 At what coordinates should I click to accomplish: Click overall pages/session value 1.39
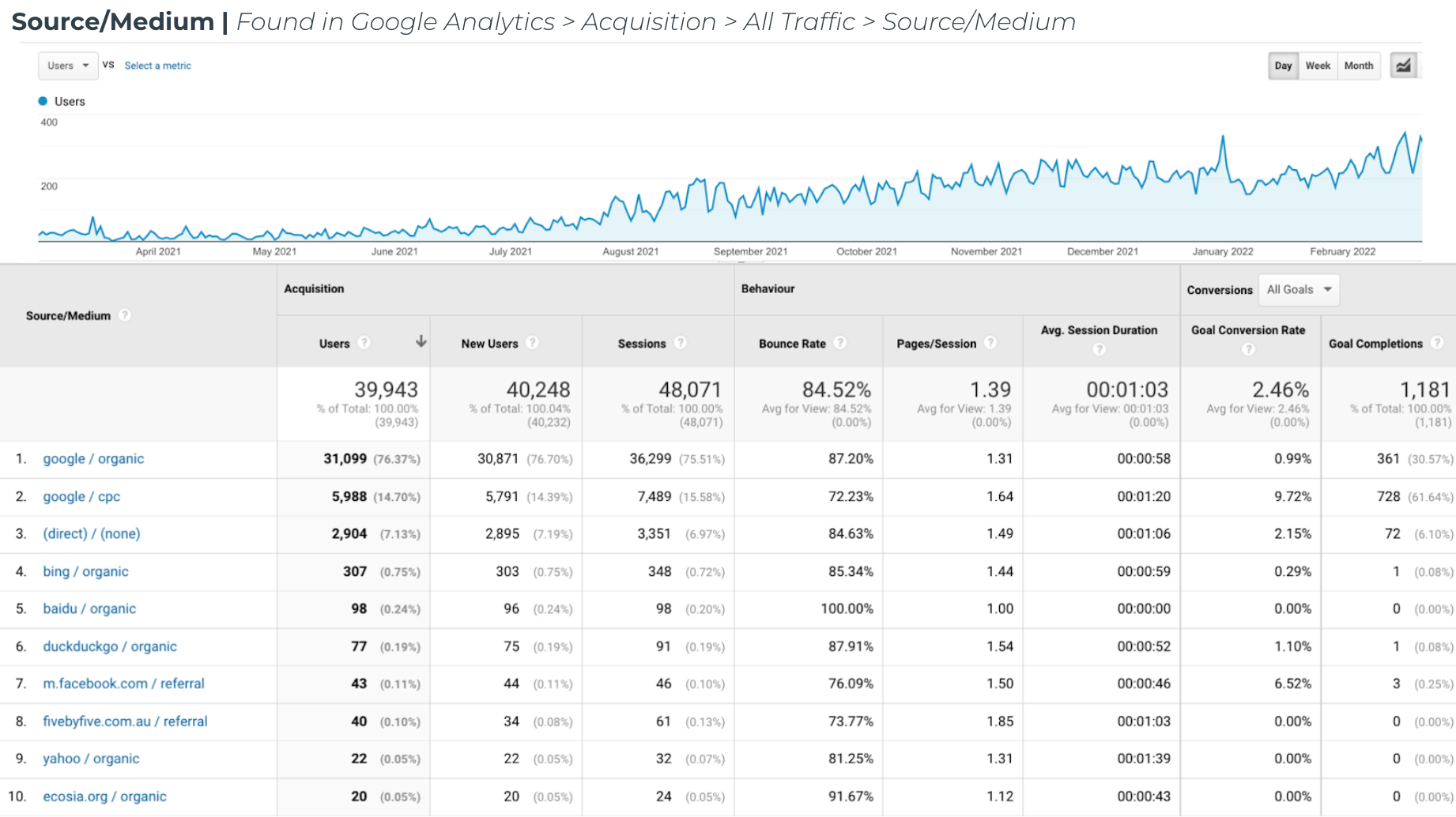990,390
